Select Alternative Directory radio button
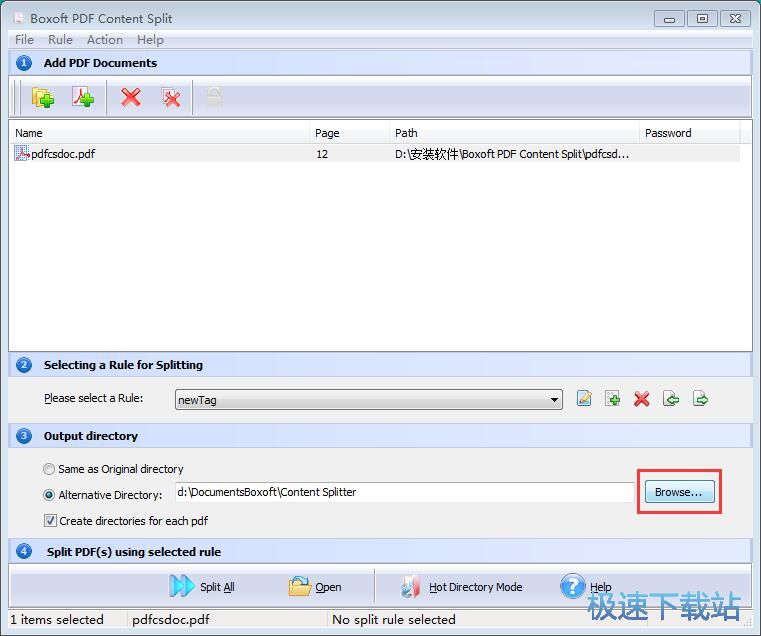The width and height of the screenshot is (761, 636). (49, 495)
